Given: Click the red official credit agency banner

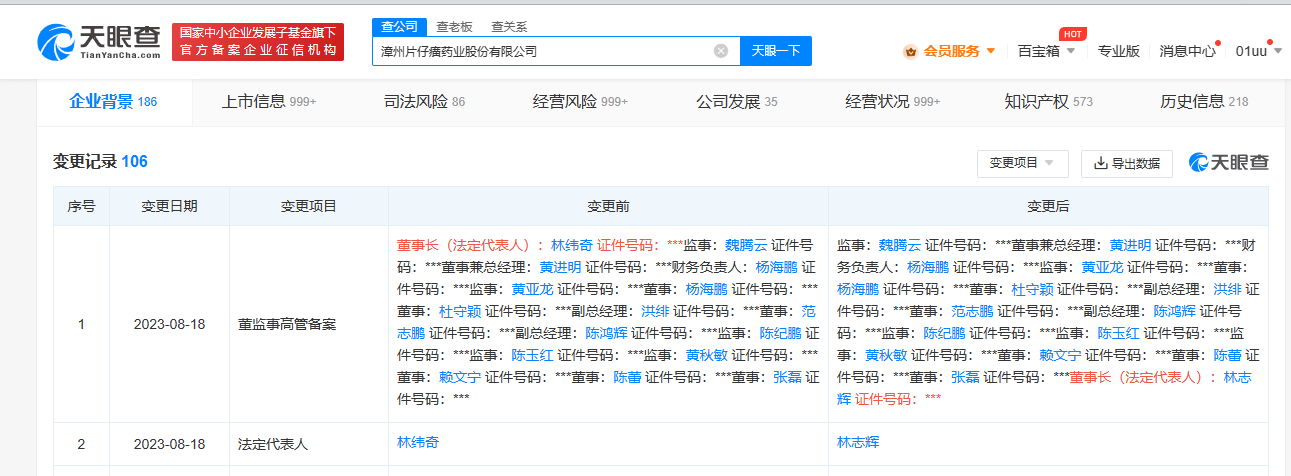Looking at the screenshot, I should pos(257,42).
